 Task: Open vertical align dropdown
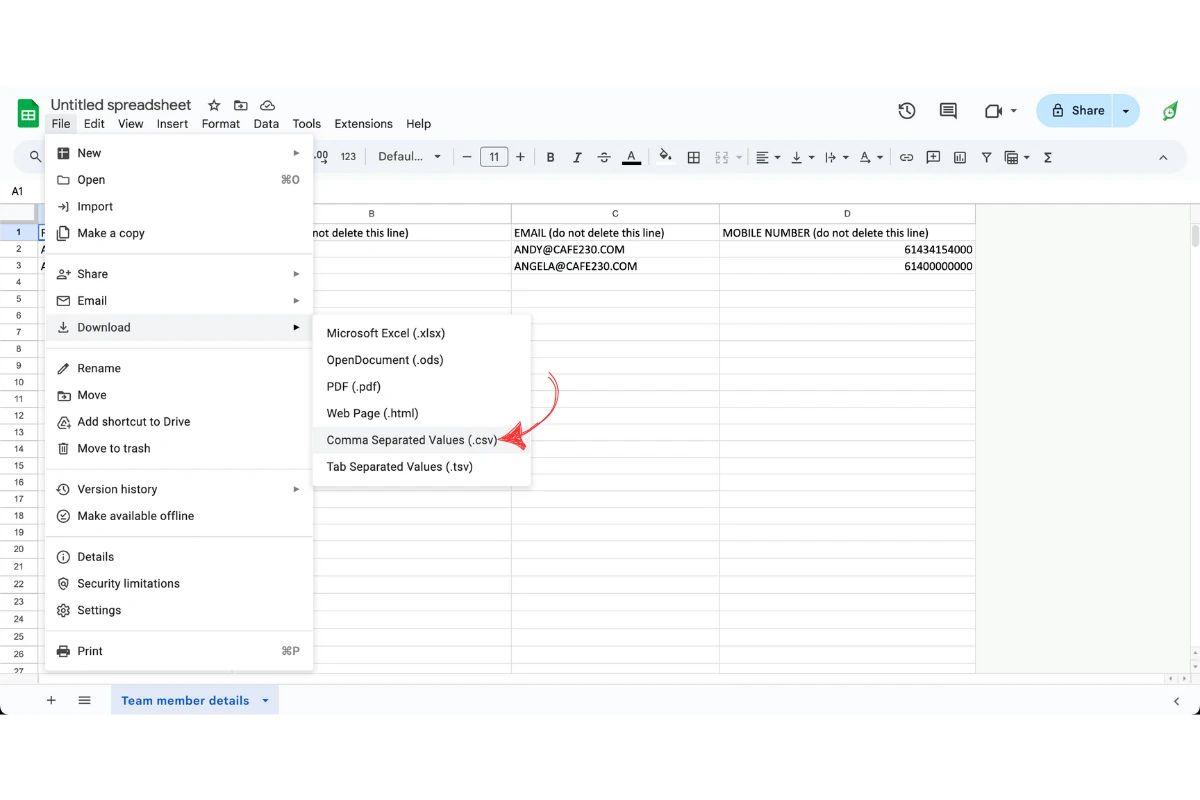(x=803, y=157)
